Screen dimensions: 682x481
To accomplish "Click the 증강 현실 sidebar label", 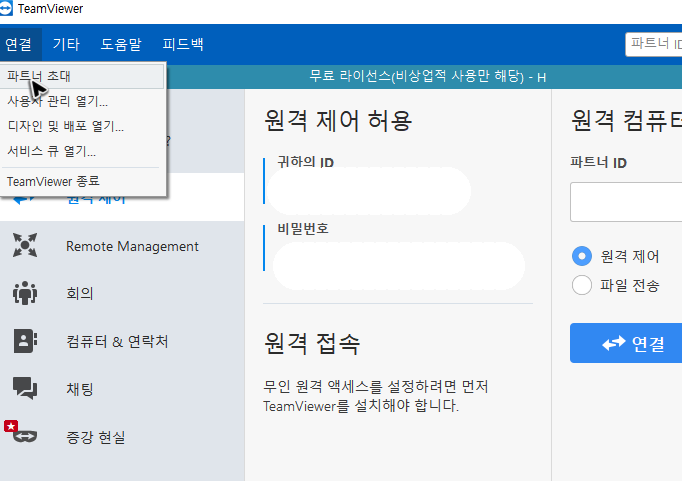I will coord(96,437).
